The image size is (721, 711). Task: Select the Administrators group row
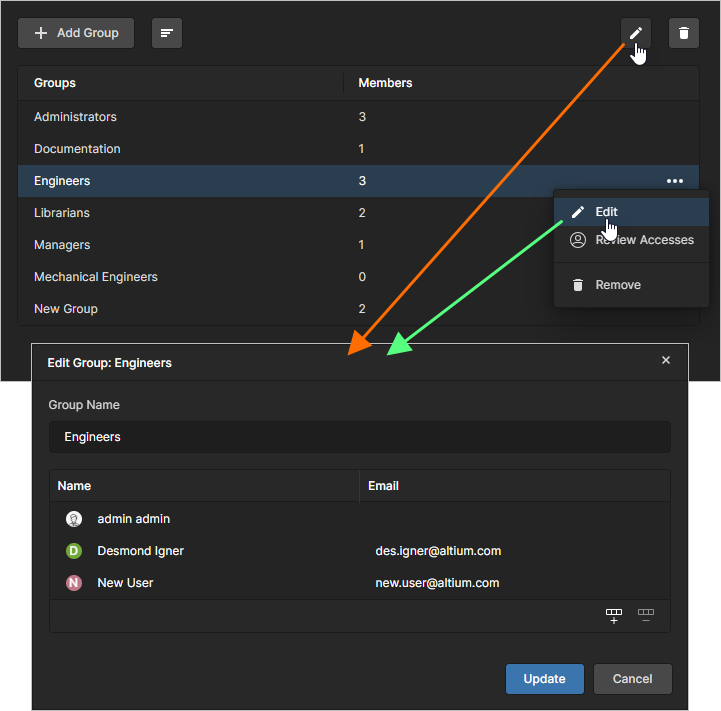coord(358,117)
